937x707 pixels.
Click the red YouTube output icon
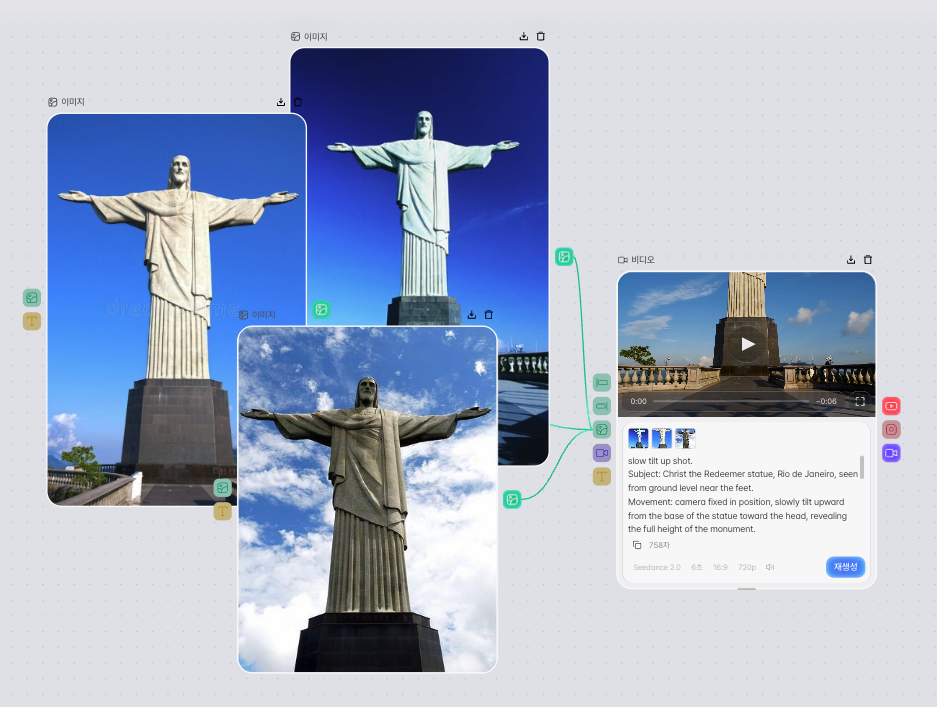(891, 406)
